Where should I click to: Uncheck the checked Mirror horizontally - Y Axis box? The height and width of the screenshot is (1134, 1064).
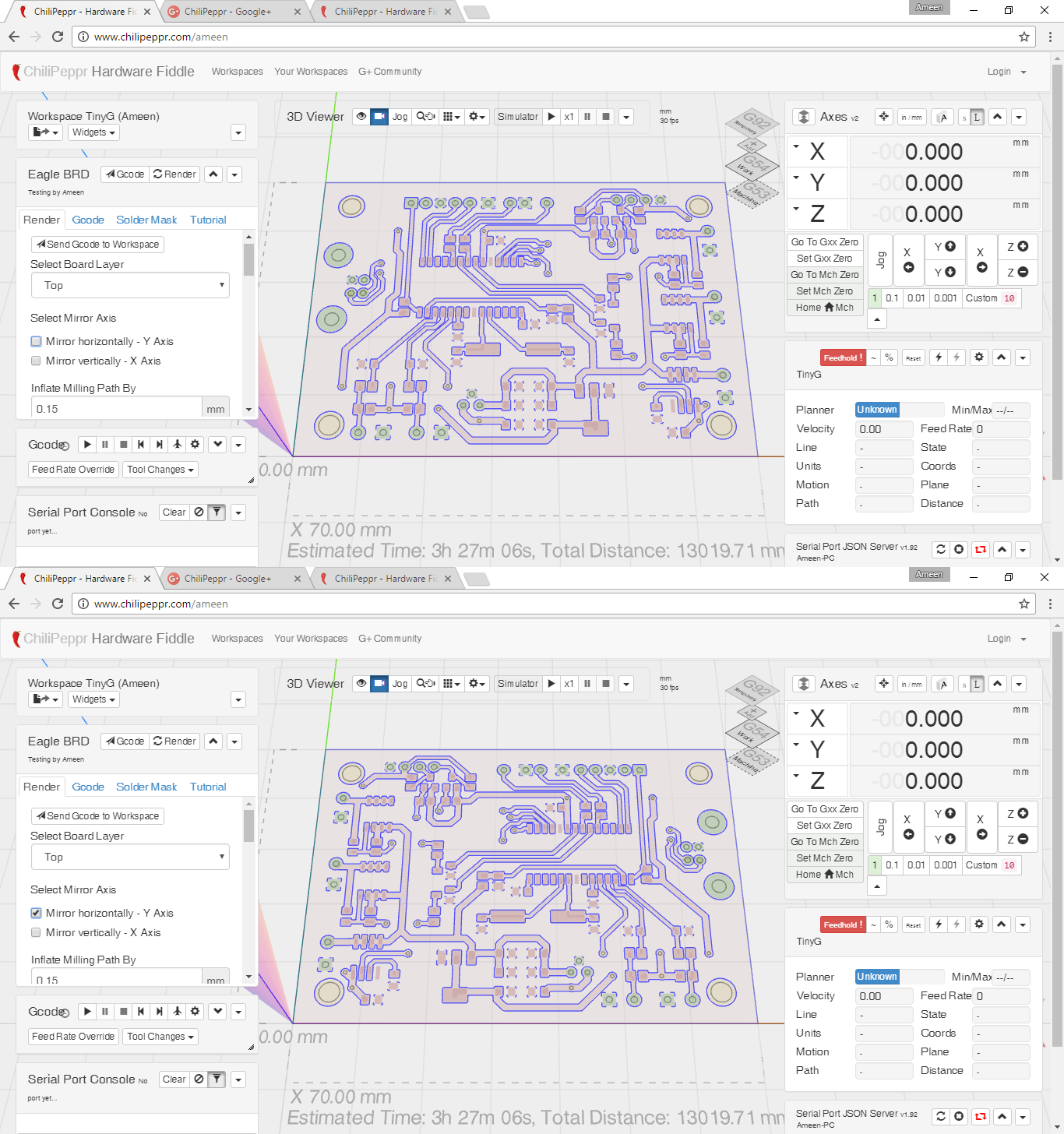tap(36, 913)
